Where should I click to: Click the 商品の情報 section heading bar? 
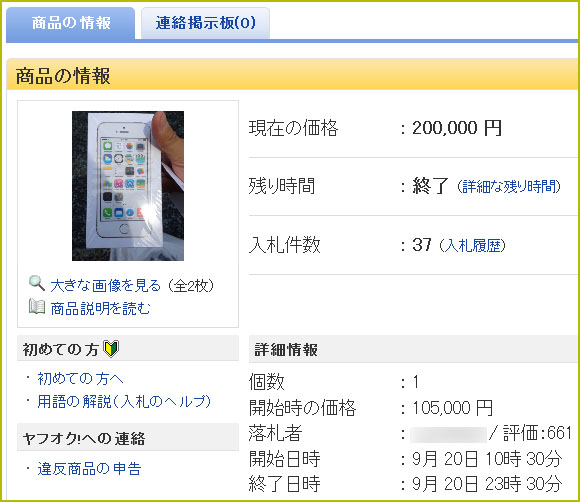[292, 74]
